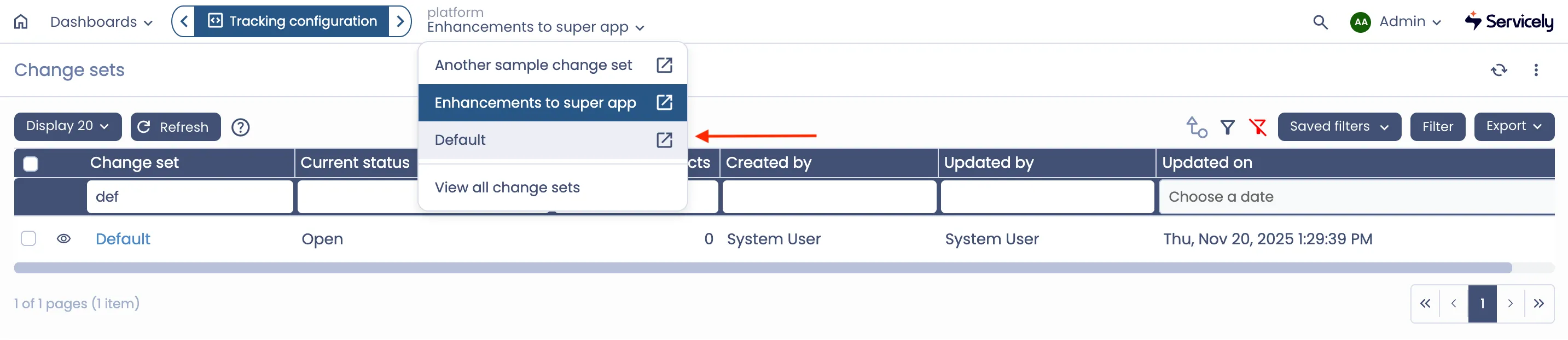Expand the Export dropdown

[x=1513, y=126]
